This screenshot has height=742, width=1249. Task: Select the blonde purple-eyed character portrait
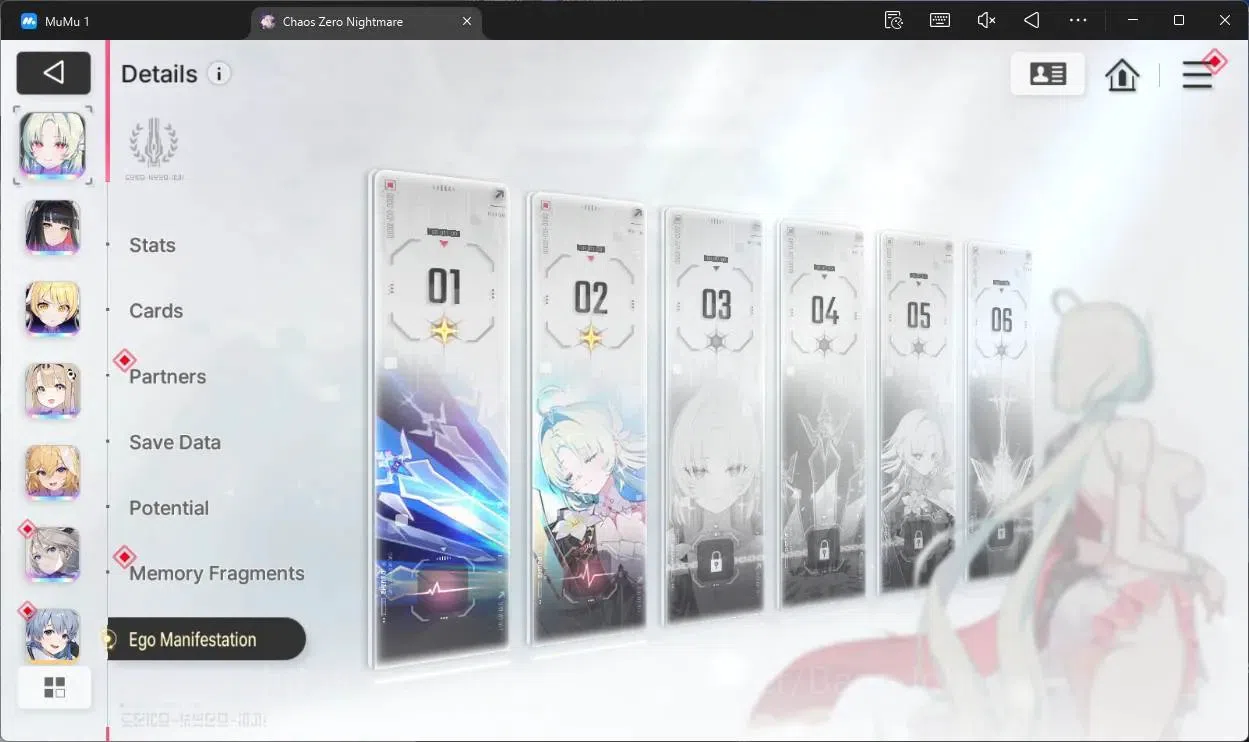pos(53,472)
